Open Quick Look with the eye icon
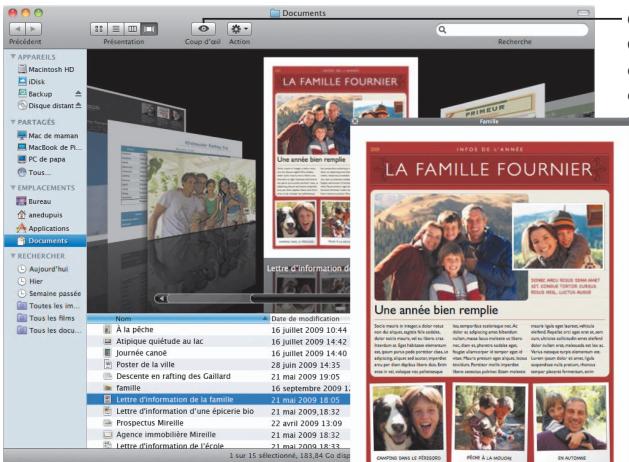The image size is (629, 462). pos(203,29)
